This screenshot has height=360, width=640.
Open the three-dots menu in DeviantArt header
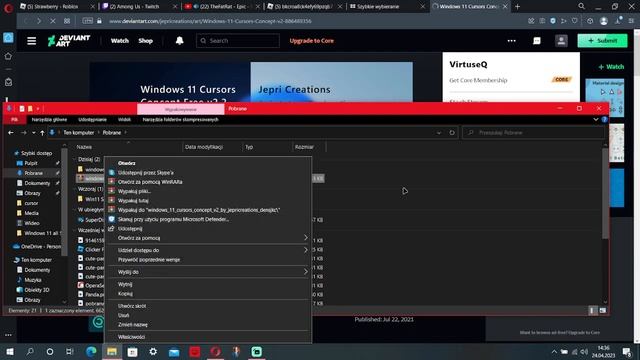pyautogui.click(x=511, y=41)
